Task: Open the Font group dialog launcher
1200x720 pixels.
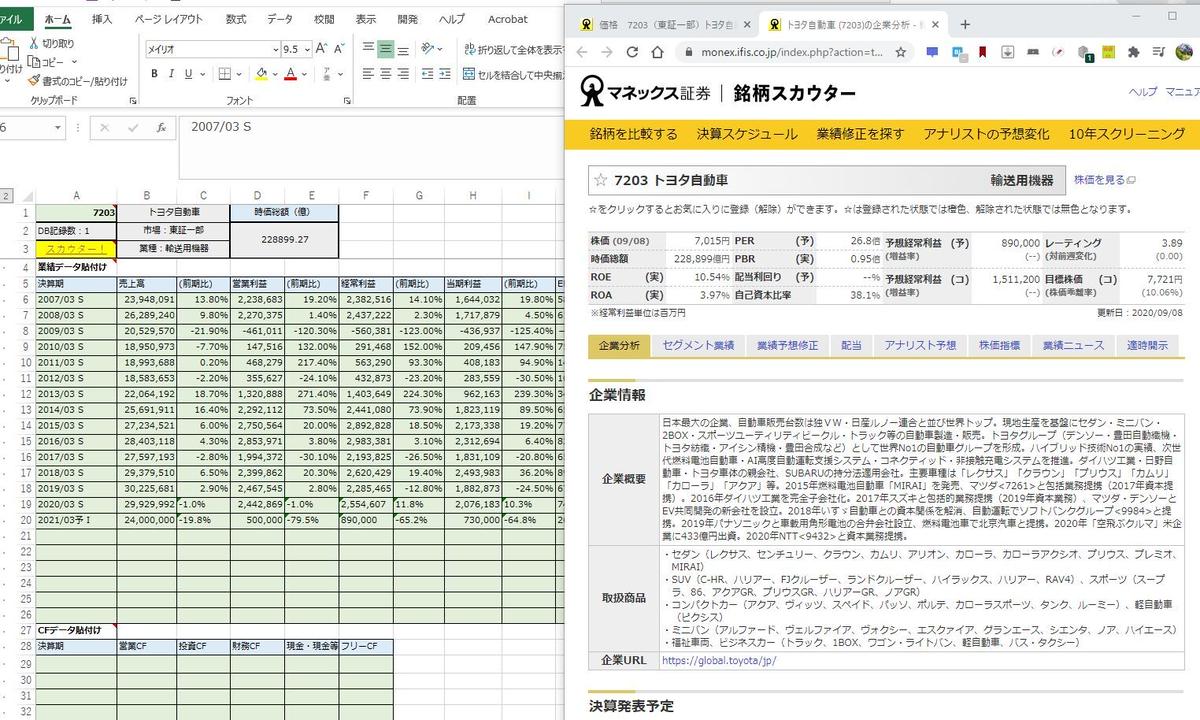Action: 347,101
